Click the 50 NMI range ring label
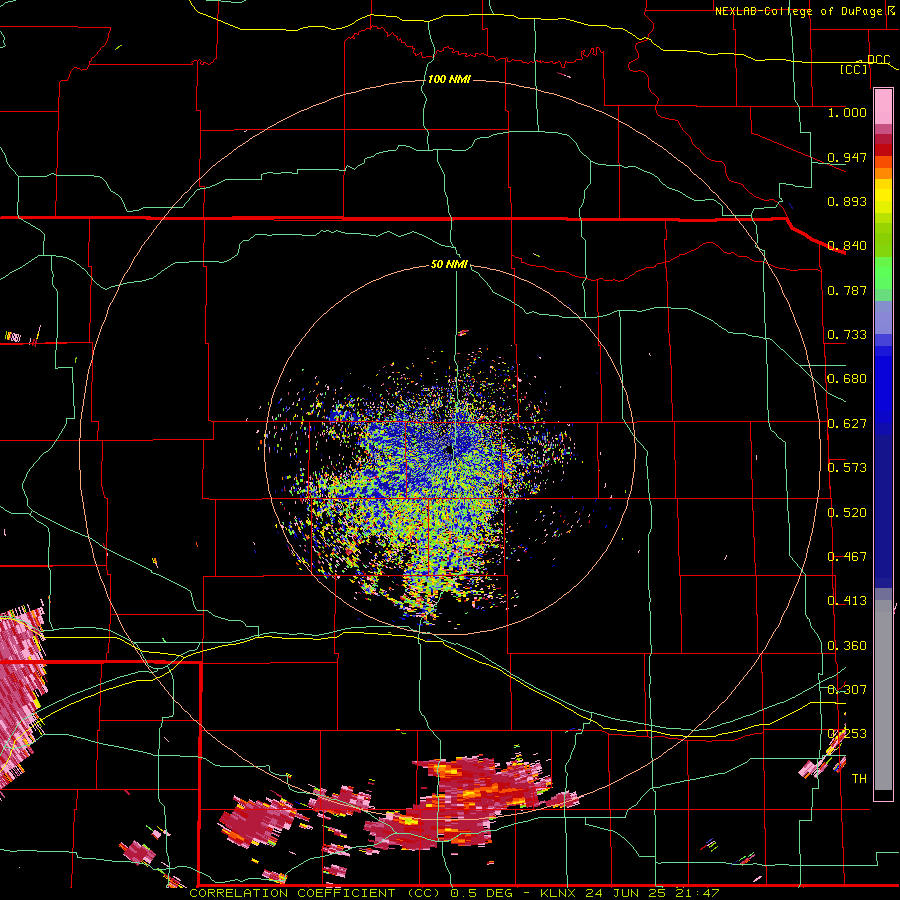Screen dimensions: 900x900 pyautogui.click(x=449, y=264)
